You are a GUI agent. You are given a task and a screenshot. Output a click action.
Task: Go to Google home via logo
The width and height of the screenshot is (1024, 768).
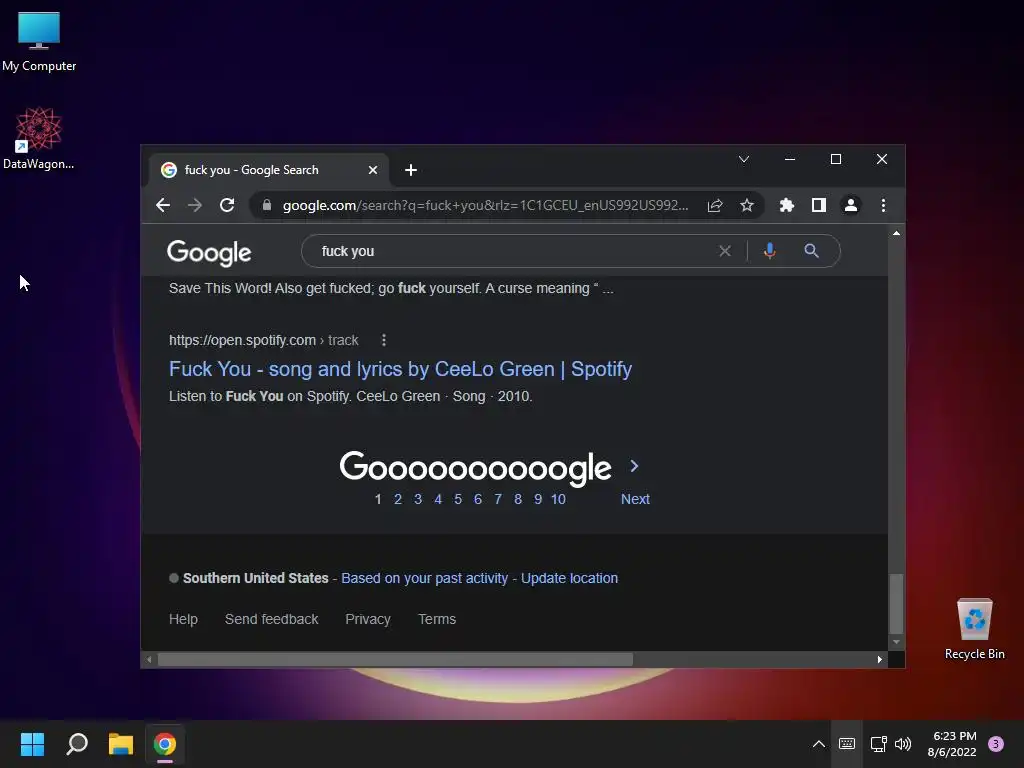[x=209, y=253]
